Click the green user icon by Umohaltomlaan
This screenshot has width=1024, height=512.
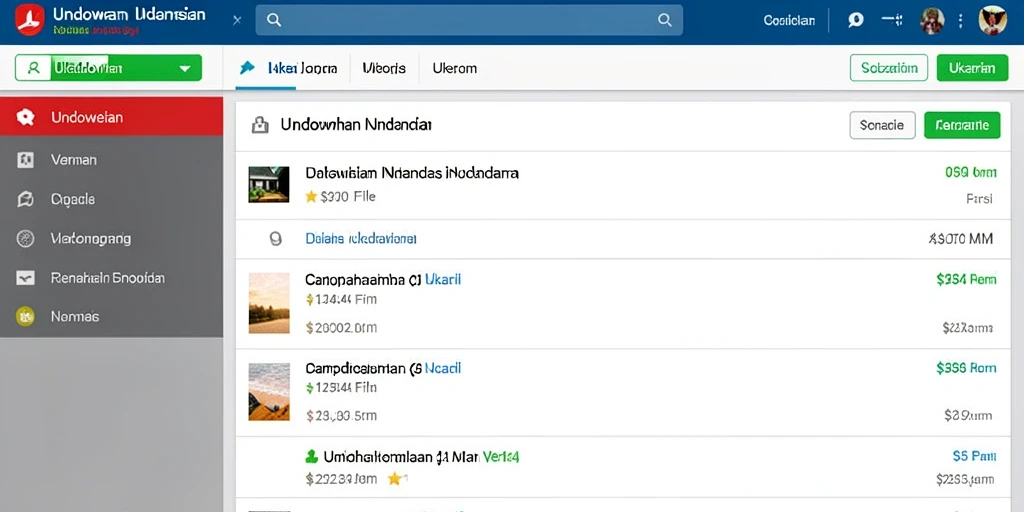pyautogui.click(x=312, y=456)
